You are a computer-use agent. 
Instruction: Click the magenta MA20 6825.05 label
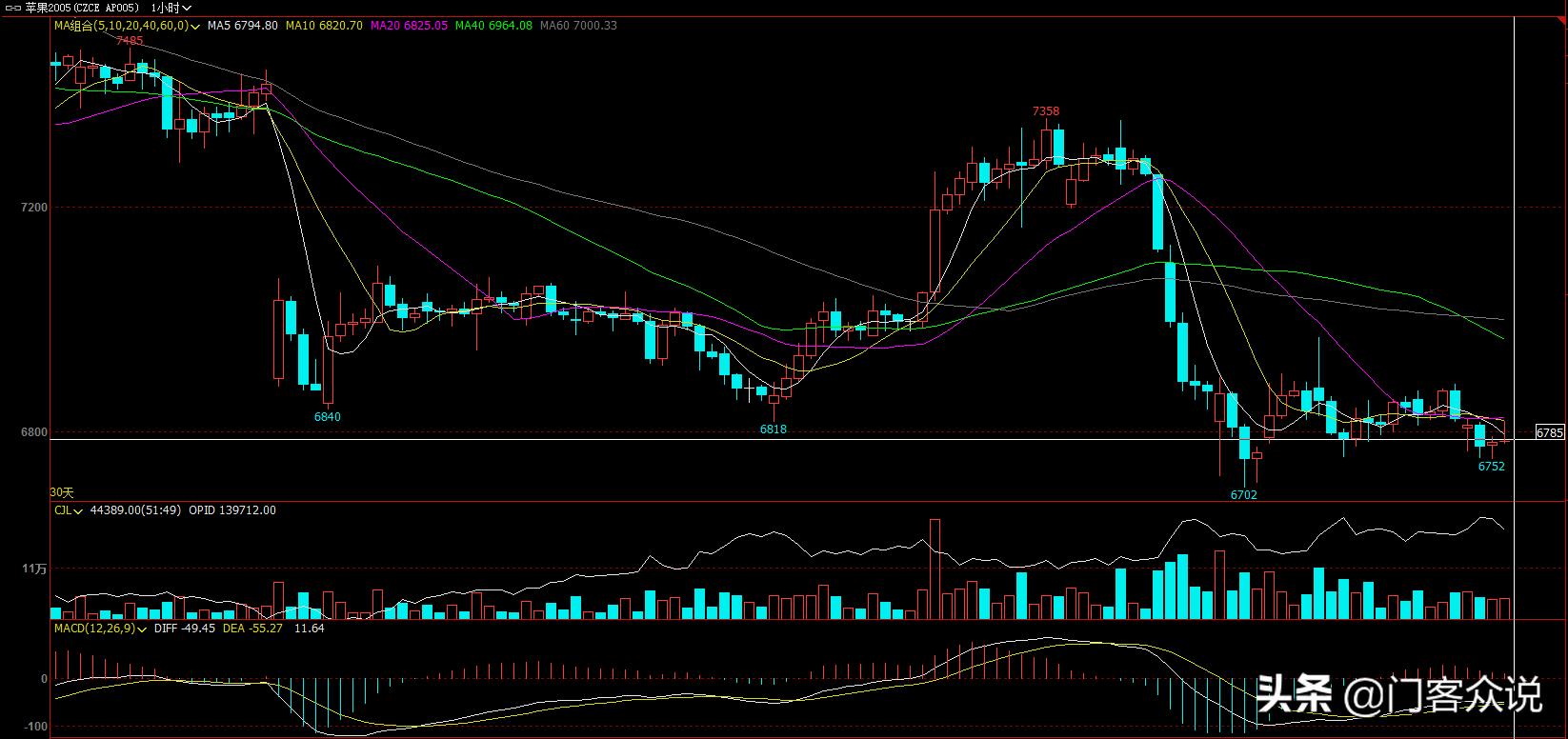tap(409, 26)
